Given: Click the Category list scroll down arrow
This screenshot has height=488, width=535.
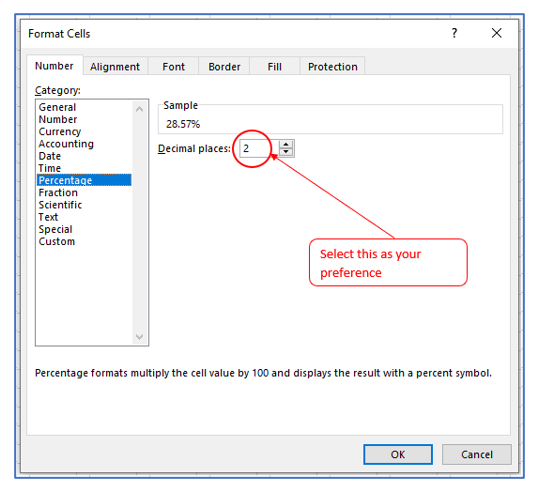Looking at the screenshot, I should click(x=139, y=337).
